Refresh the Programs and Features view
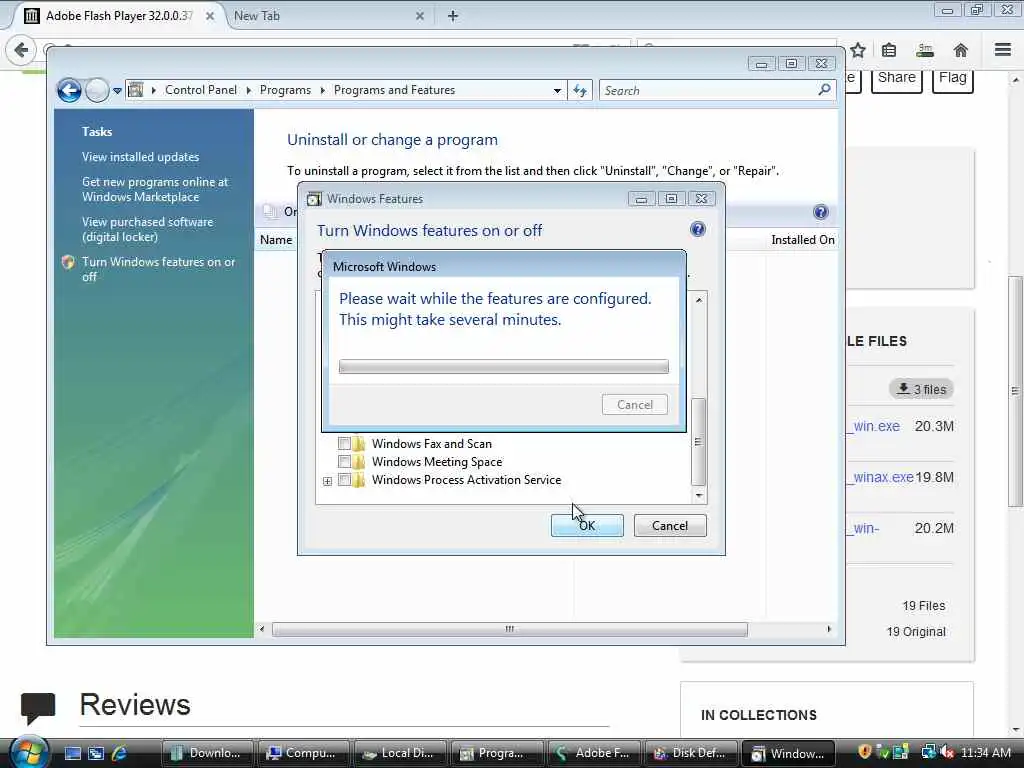This screenshot has width=1024, height=768. click(x=580, y=90)
